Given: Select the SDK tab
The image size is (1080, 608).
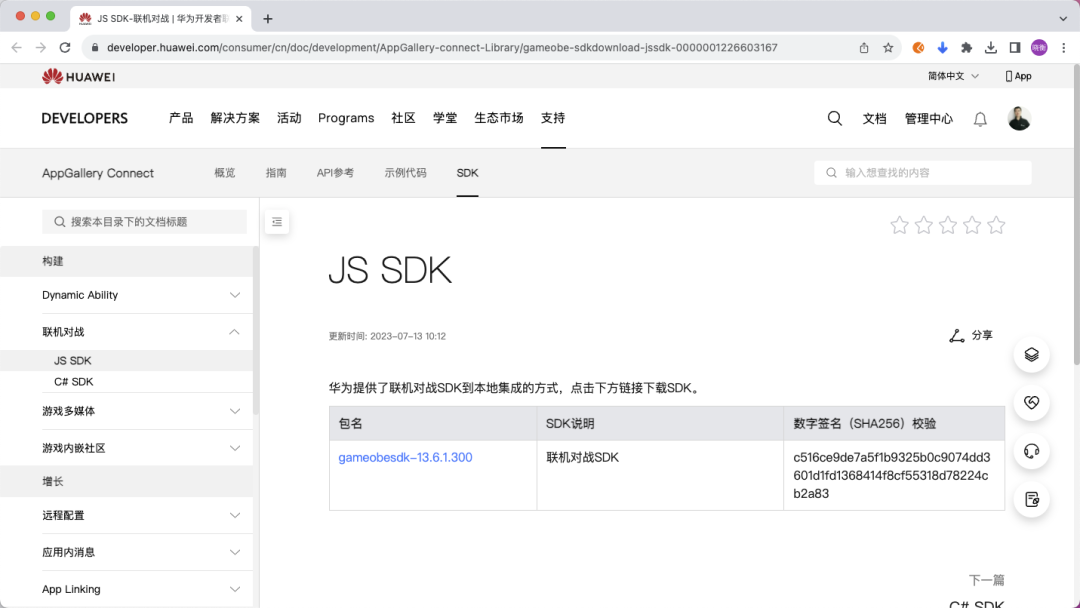Looking at the screenshot, I should (467, 173).
